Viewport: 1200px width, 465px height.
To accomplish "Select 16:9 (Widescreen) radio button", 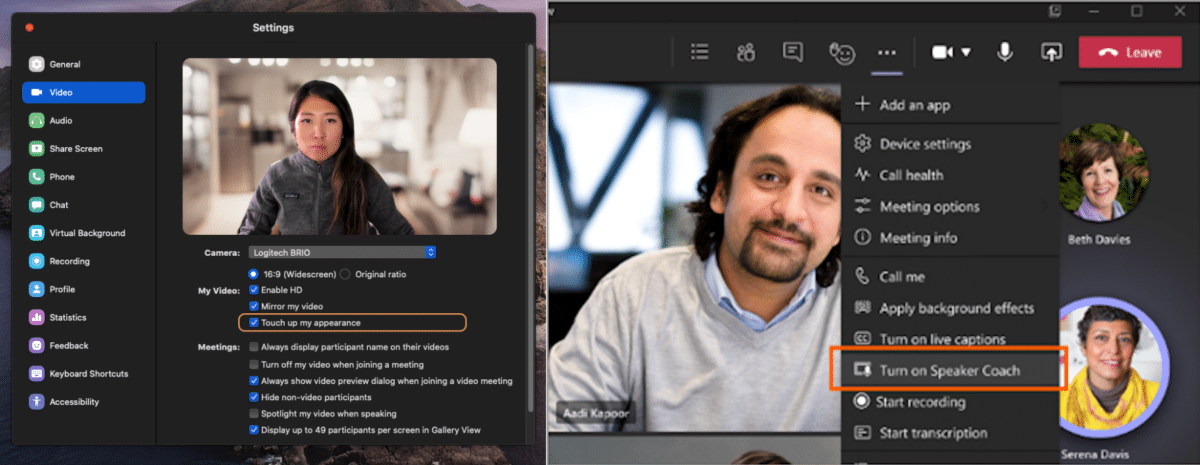I will (253, 273).
